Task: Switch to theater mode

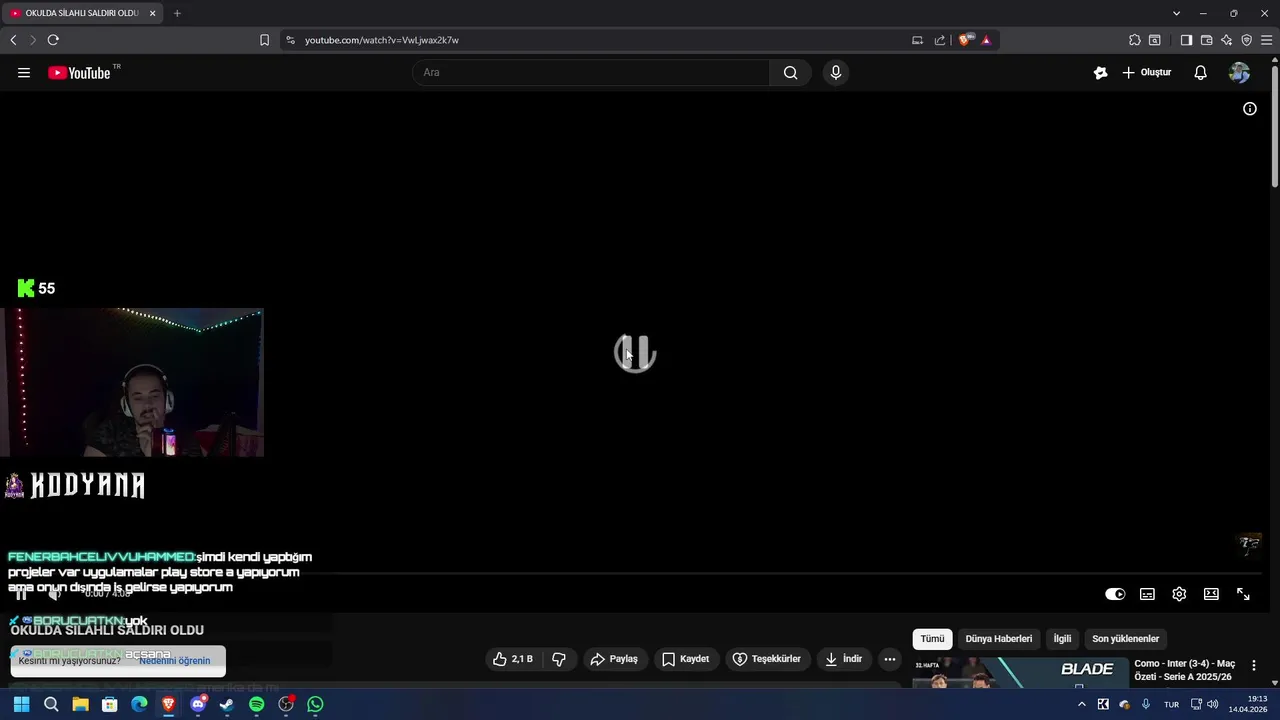Action: point(1211,594)
